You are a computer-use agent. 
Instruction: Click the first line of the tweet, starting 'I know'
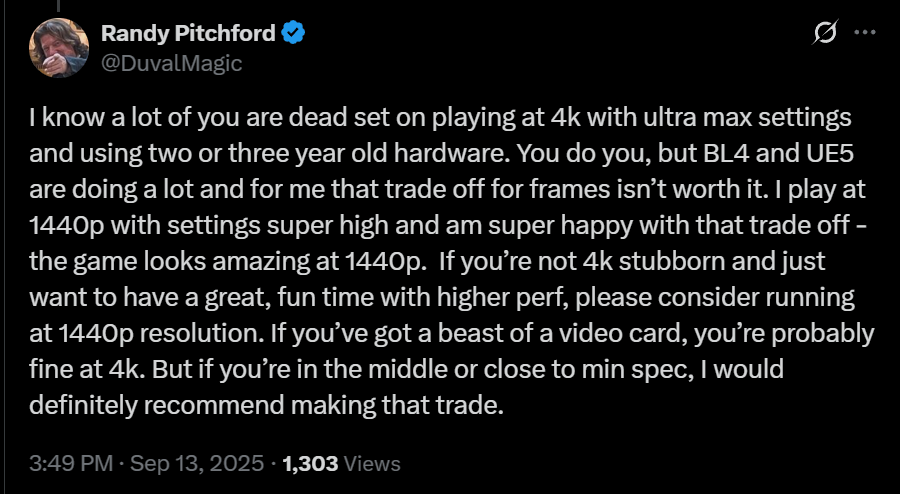pos(440,119)
